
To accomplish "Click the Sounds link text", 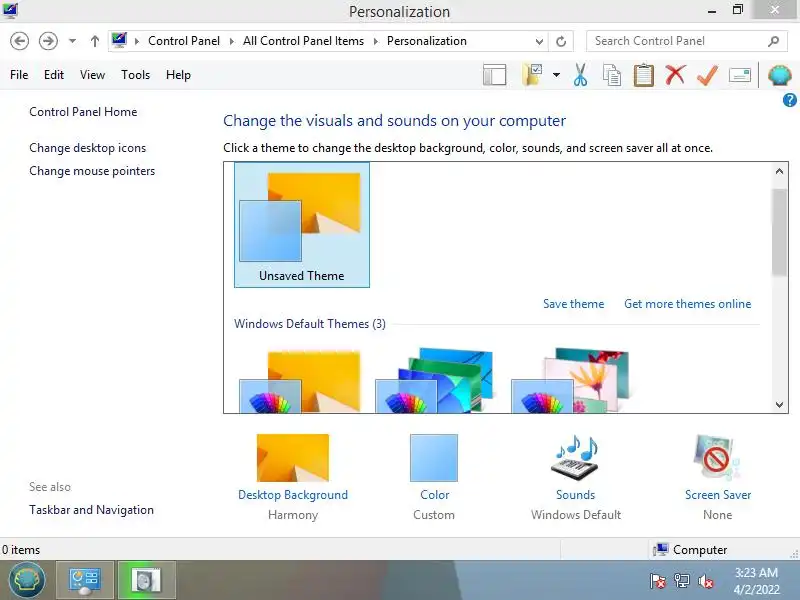I will [576, 494].
